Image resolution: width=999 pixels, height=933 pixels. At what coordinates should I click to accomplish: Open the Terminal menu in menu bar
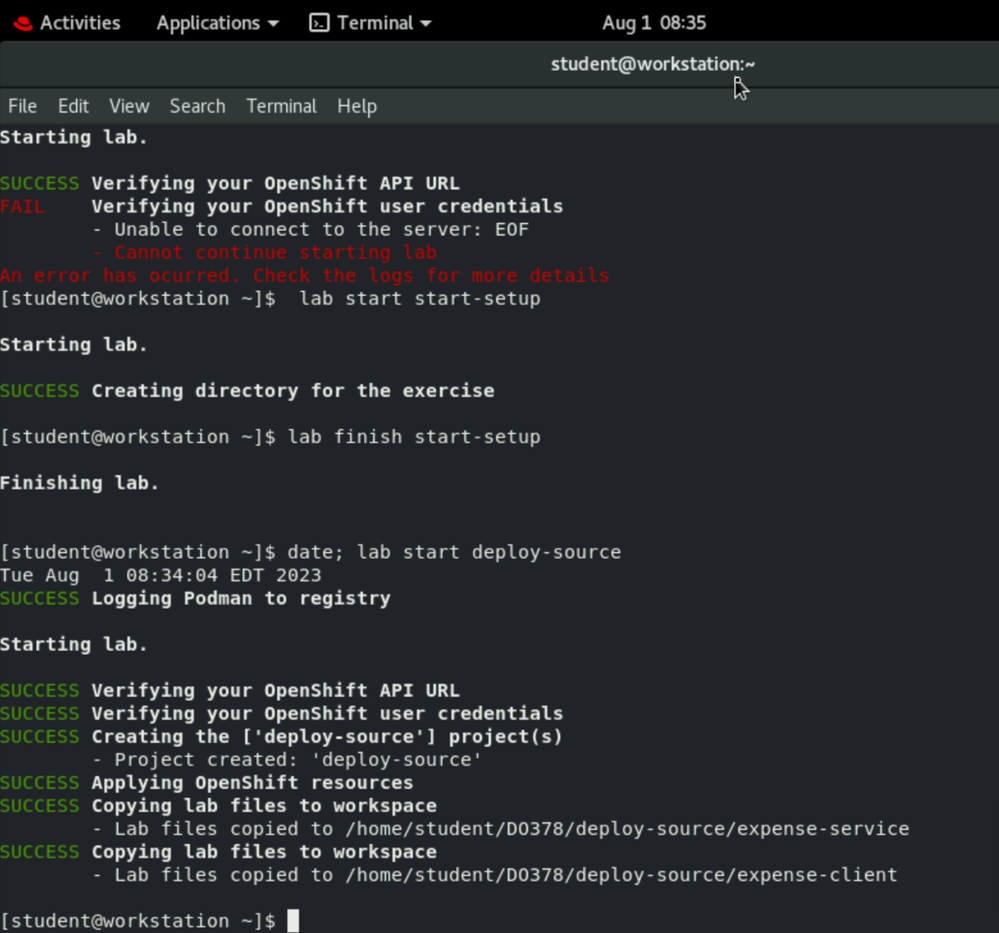pyautogui.click(x=281, y=106)
